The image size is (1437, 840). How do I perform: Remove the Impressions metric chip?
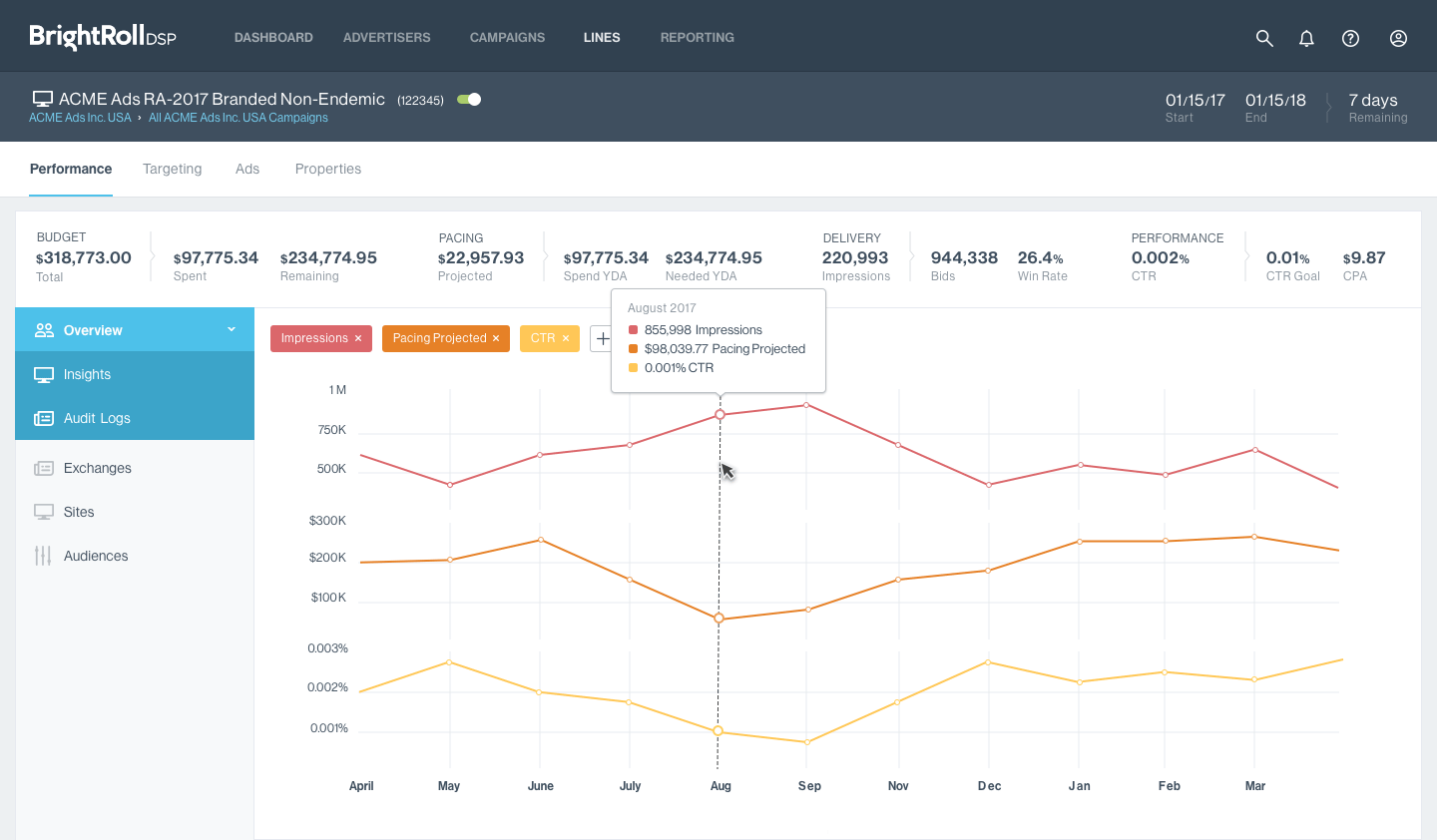click(358, 339)
